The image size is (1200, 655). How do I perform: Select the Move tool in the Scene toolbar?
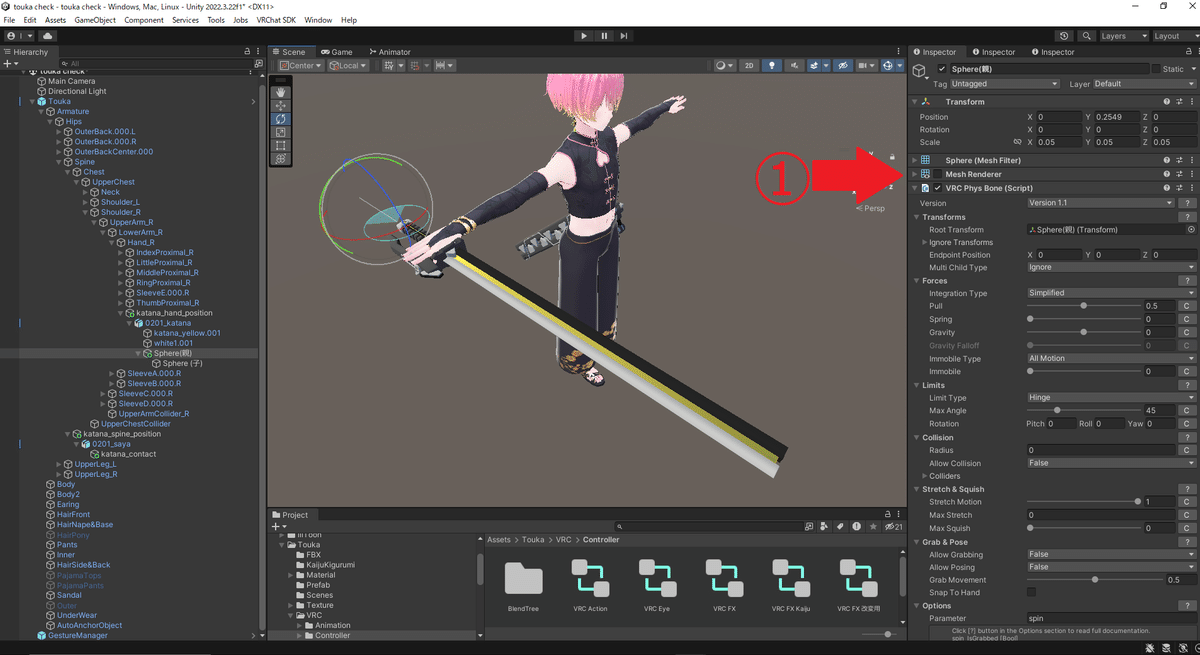281,105
